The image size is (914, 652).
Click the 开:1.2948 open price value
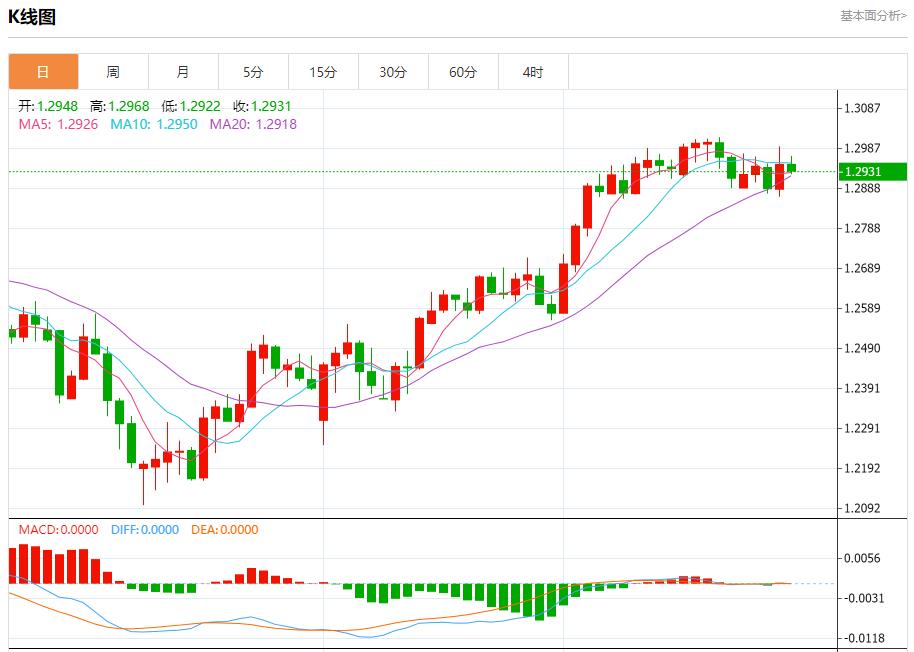click(x=48, y=106)
